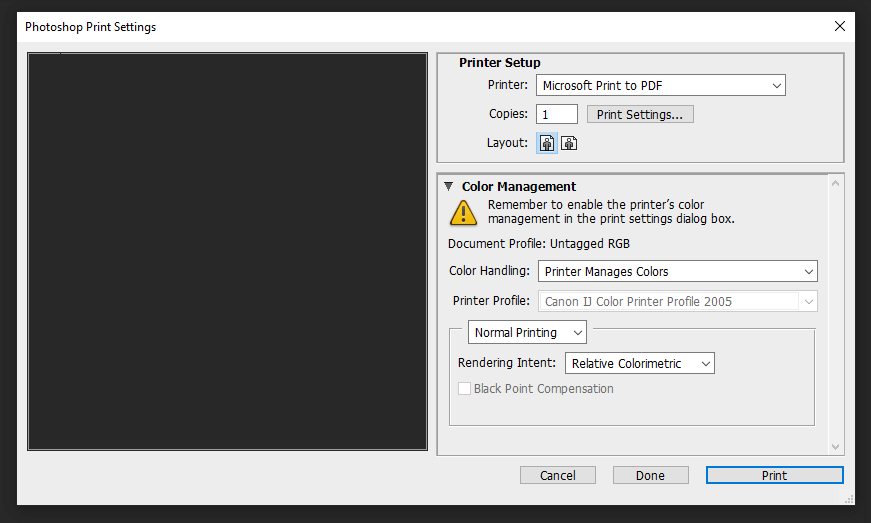Click the Cancel button
The width and height of the screenshot is (871, 523).
pos(558,475)
